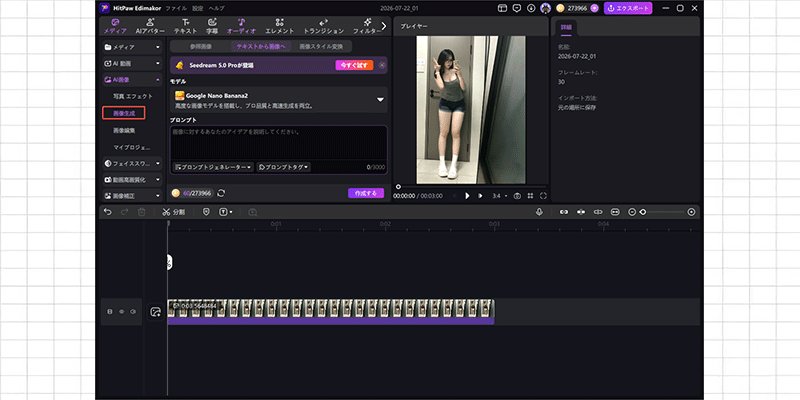
Task: Toggle video track visibility eye icon
Action: 121,311
